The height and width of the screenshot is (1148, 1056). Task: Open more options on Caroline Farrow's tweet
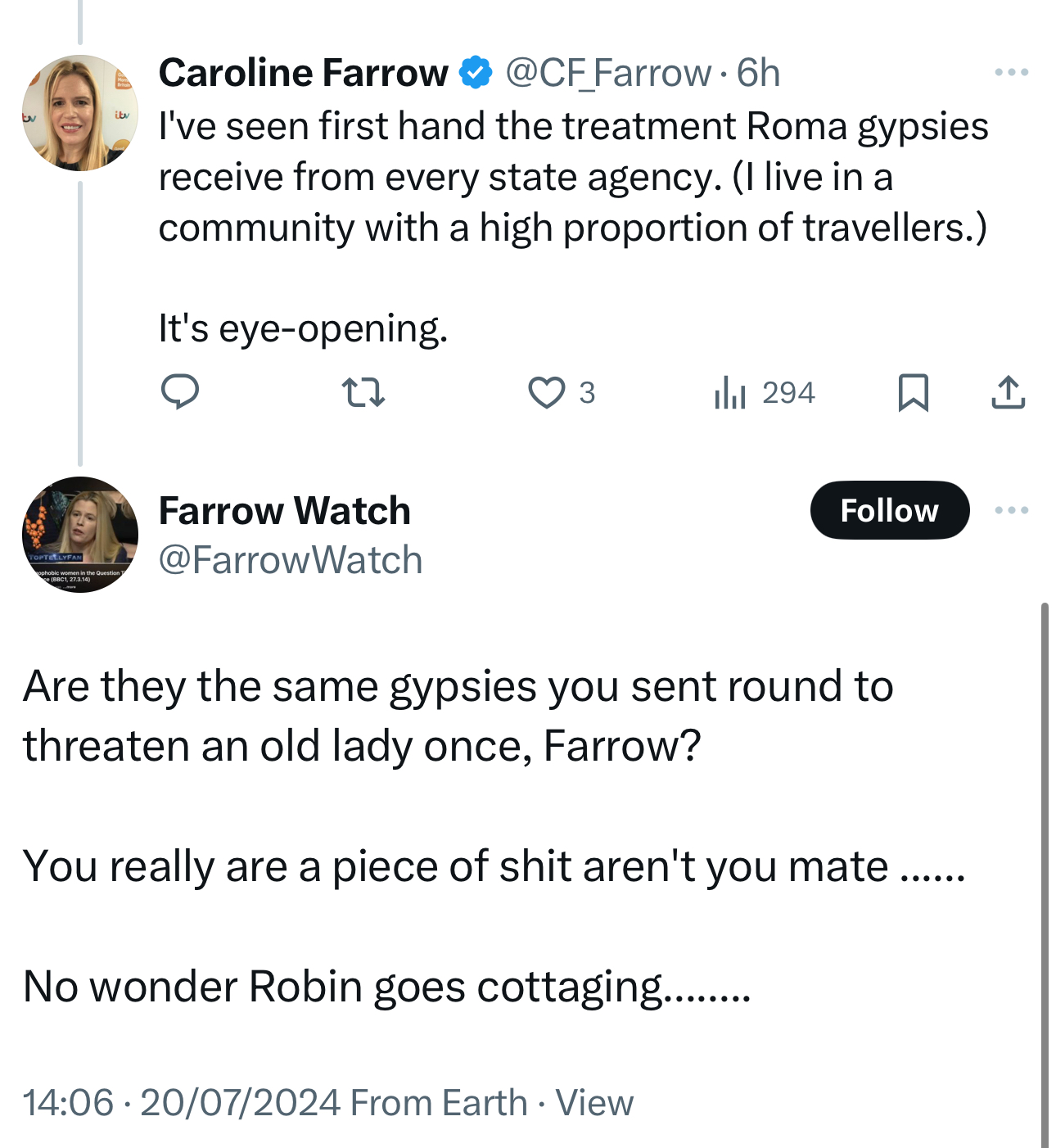[1011, 73]
